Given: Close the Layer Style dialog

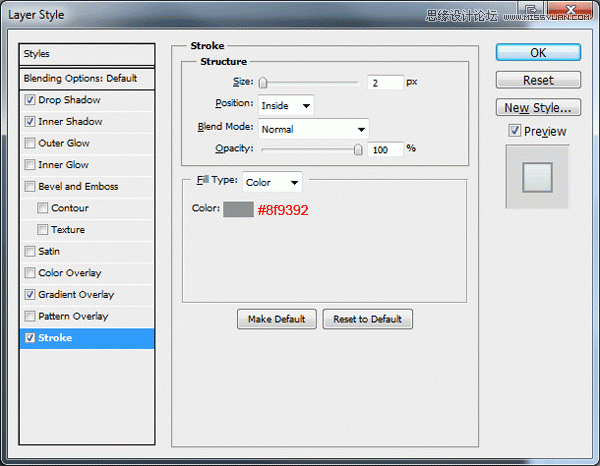Looking at the screenshot, I should [570, 9].
